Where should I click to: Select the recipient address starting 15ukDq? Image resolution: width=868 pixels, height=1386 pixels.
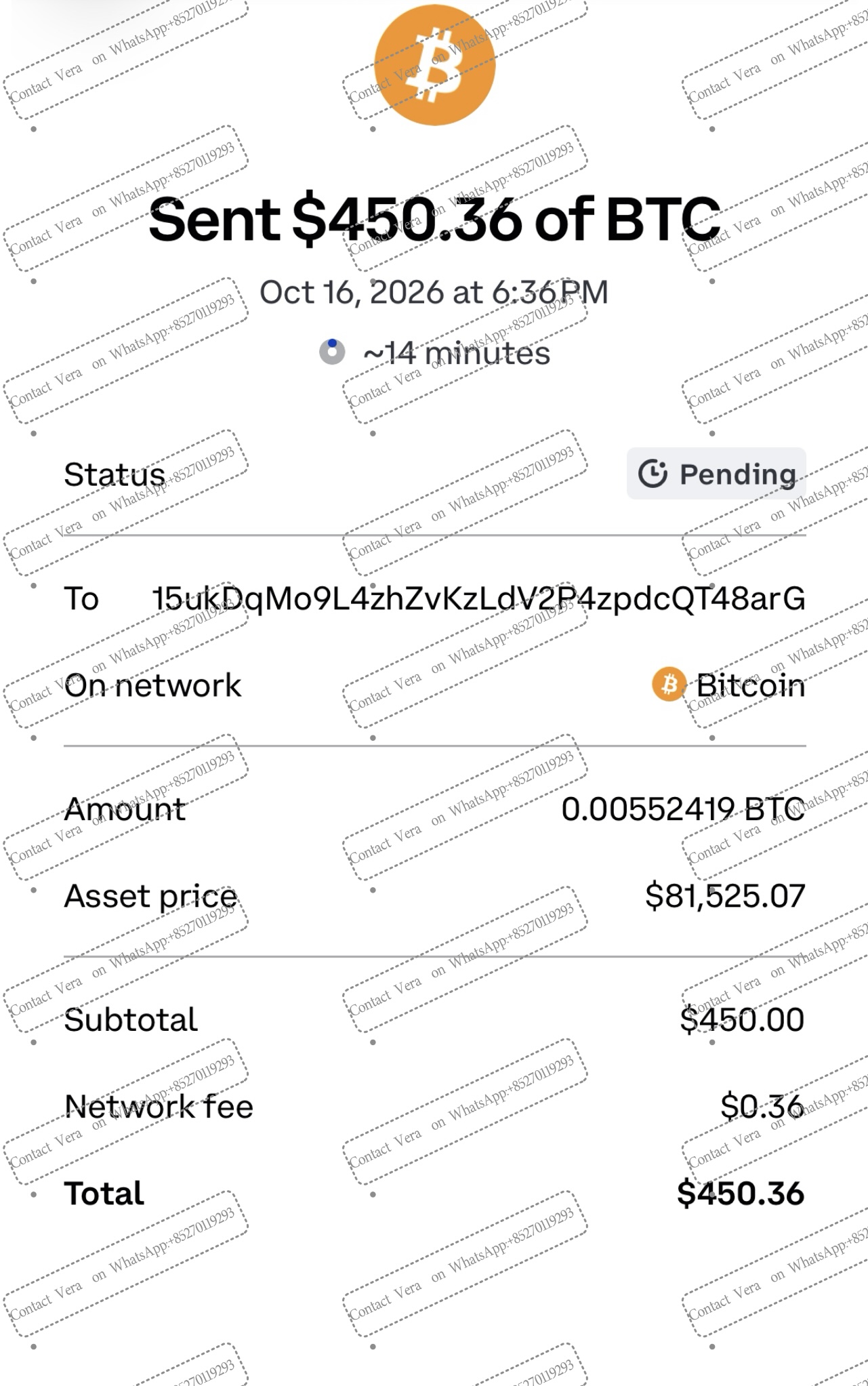(478, 599)
